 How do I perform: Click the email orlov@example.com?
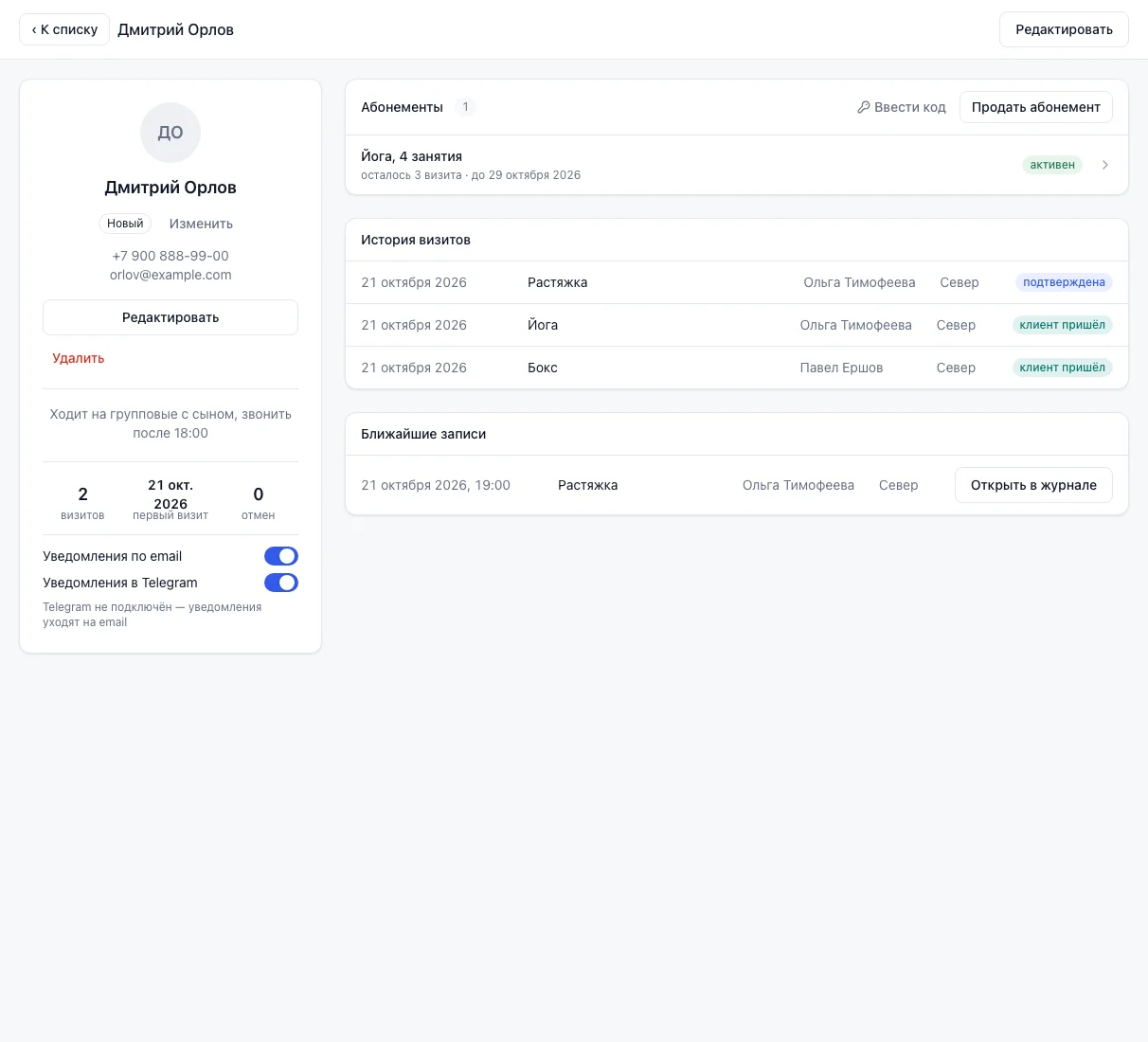click(x=170, y=275)
